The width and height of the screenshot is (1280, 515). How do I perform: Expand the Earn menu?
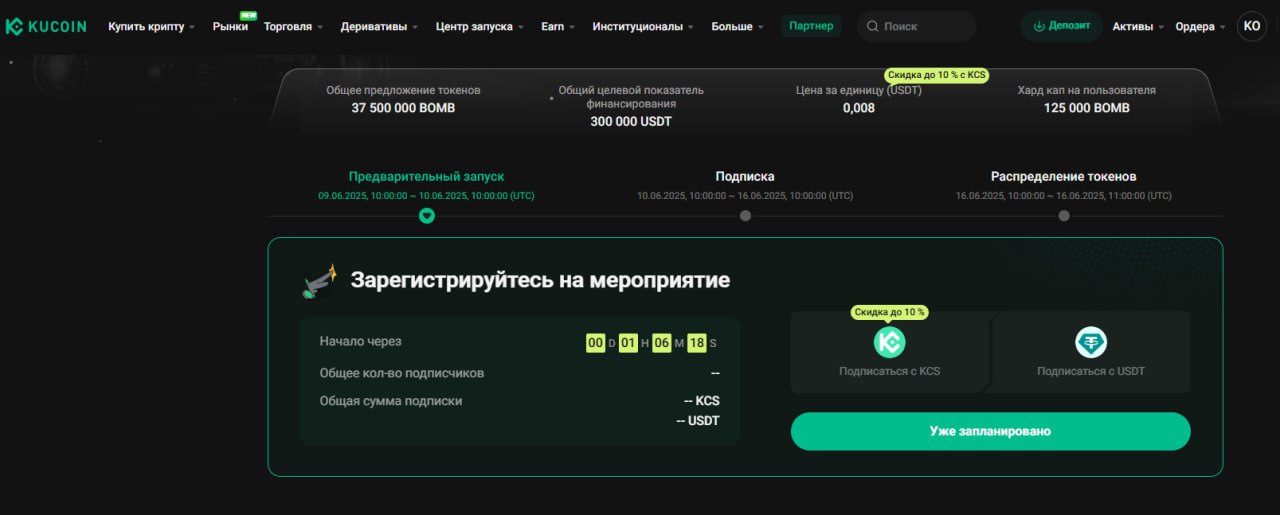(558, 27)
